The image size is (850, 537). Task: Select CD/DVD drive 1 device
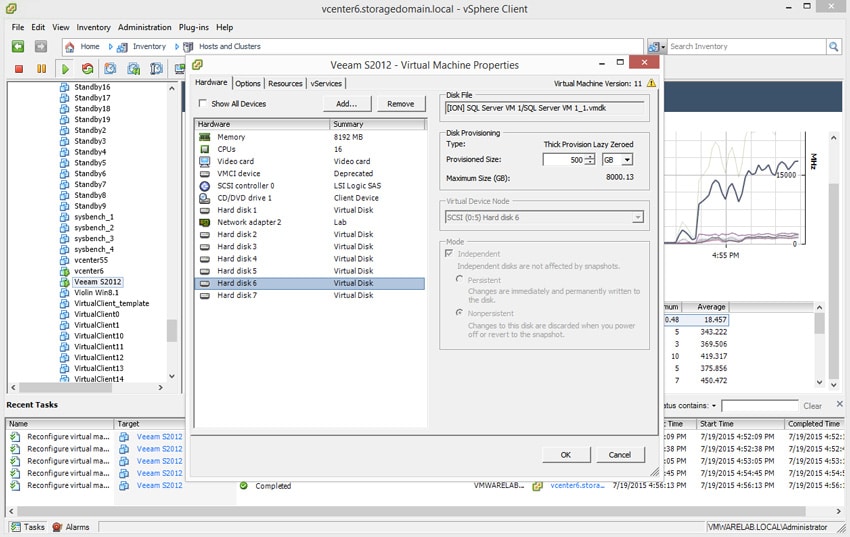309,198
